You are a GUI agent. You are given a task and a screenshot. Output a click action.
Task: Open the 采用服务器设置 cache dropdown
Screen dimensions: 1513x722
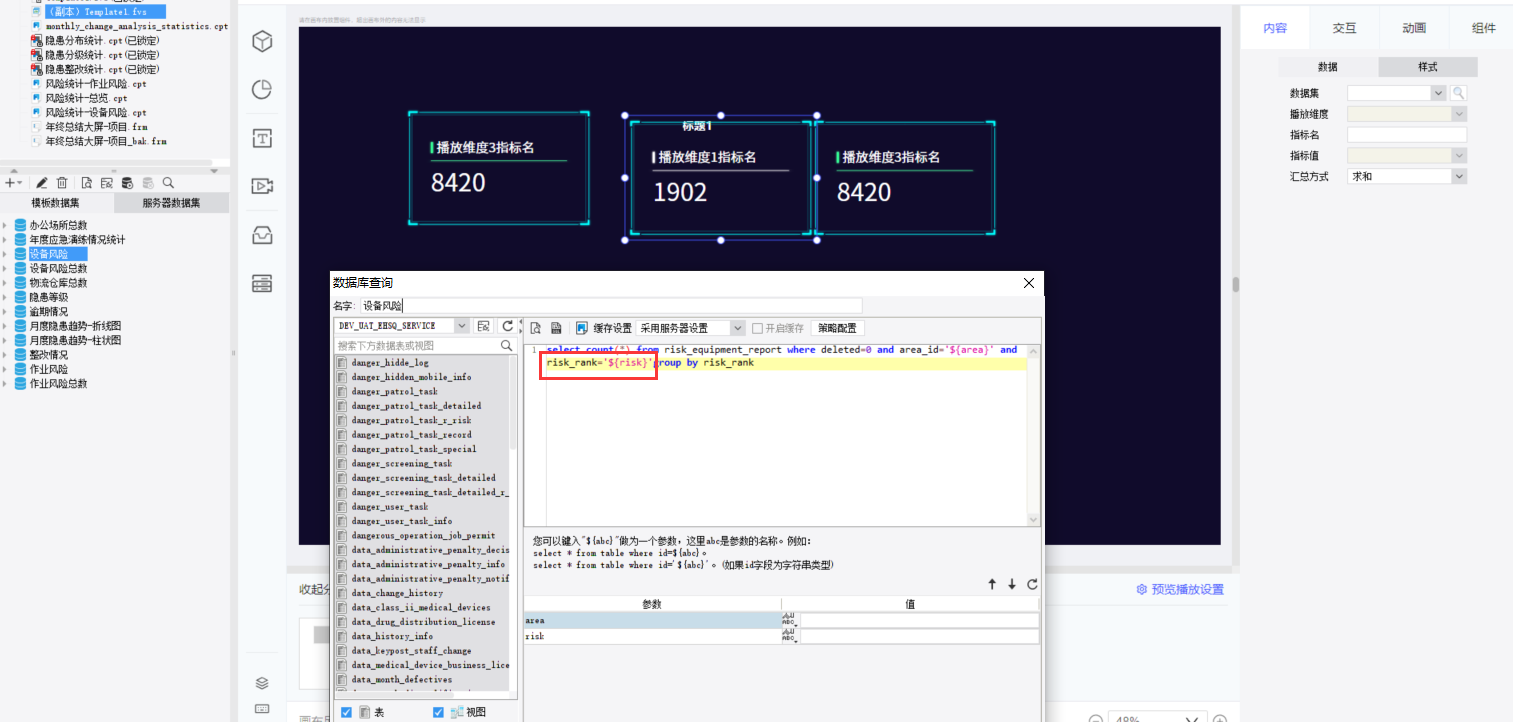[738, 328]
